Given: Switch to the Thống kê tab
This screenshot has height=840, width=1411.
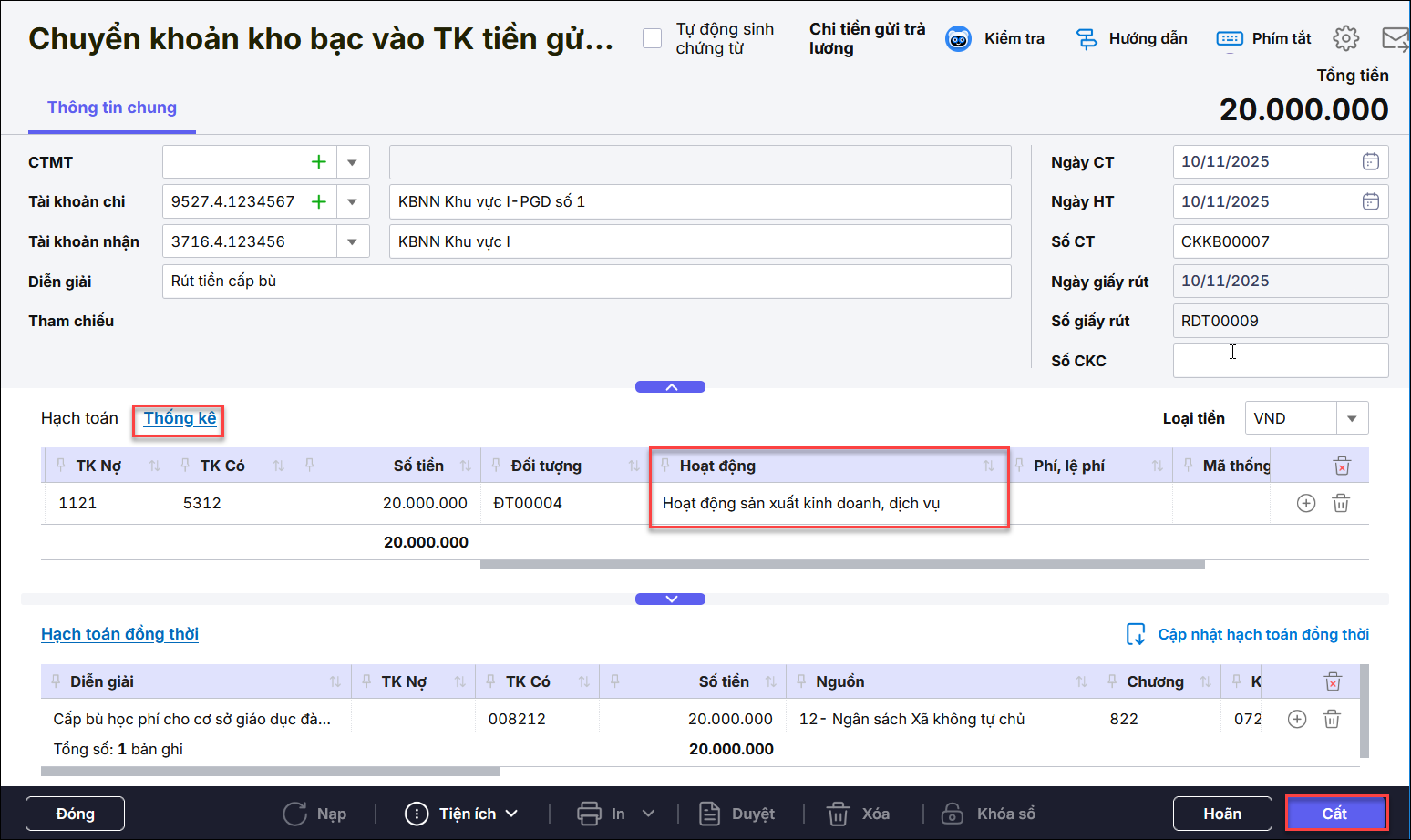Looking at the screenshot, I should click(x=180, y=418).
